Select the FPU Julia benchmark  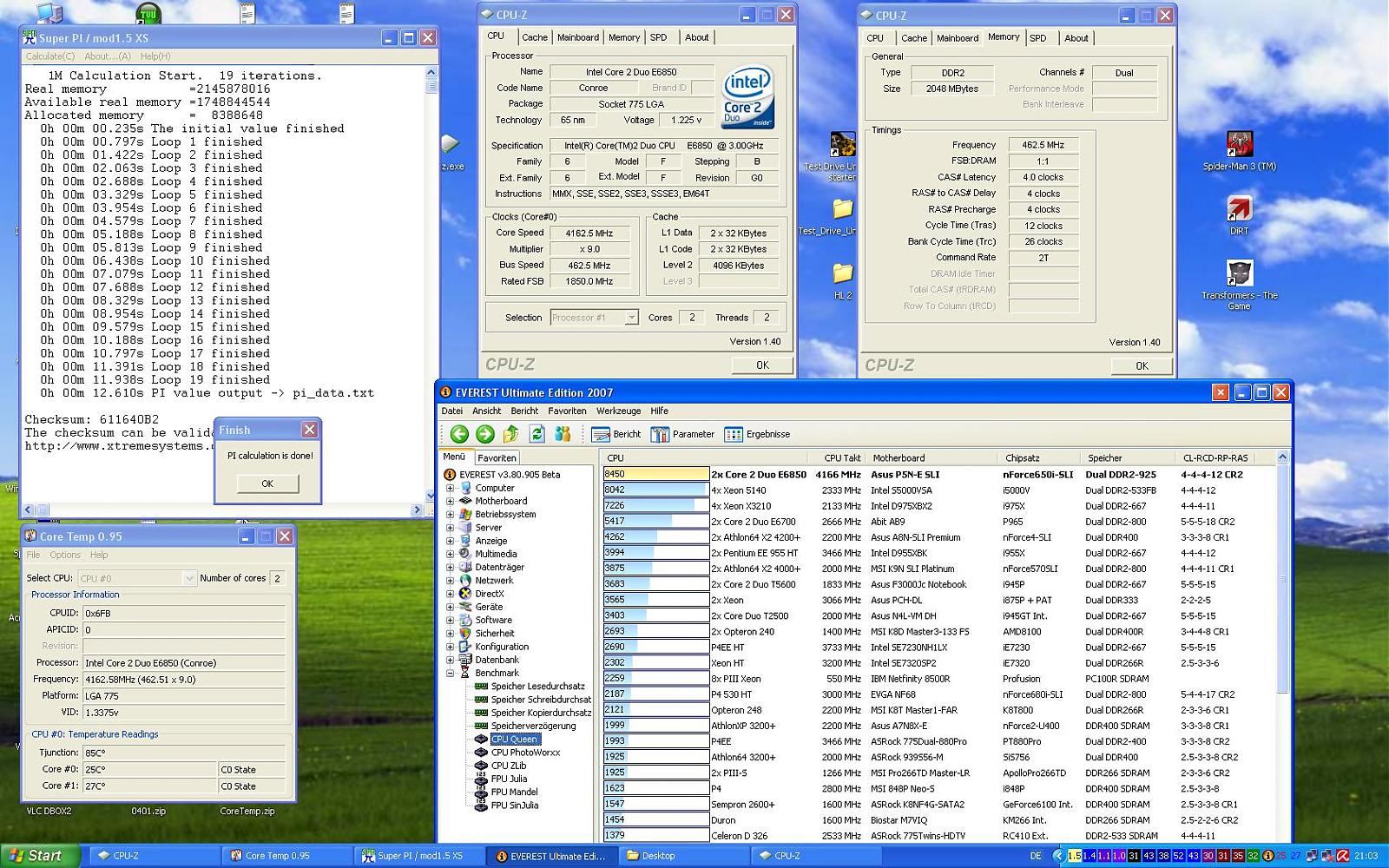point(509,779)
